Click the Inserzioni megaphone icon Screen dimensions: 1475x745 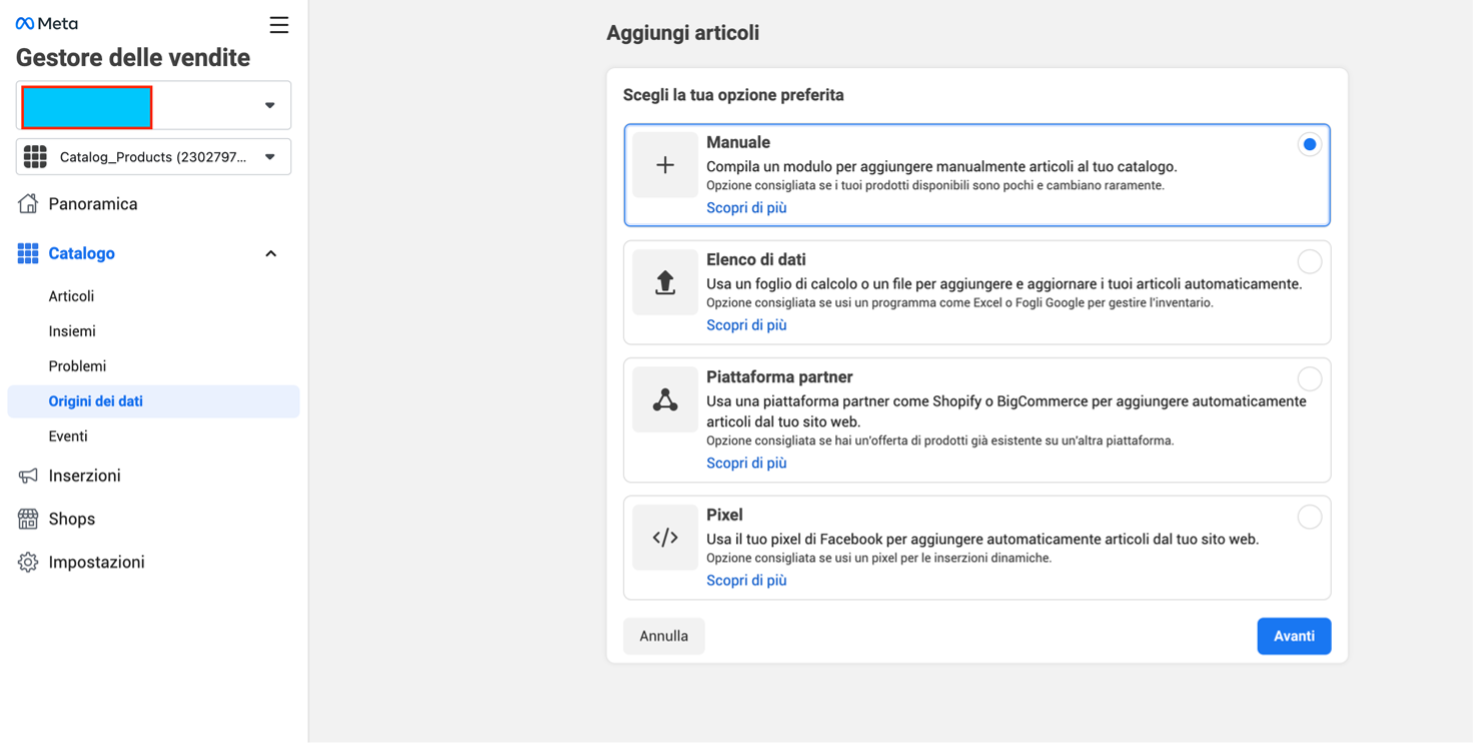pyautogui.click(x=28, y=476)
